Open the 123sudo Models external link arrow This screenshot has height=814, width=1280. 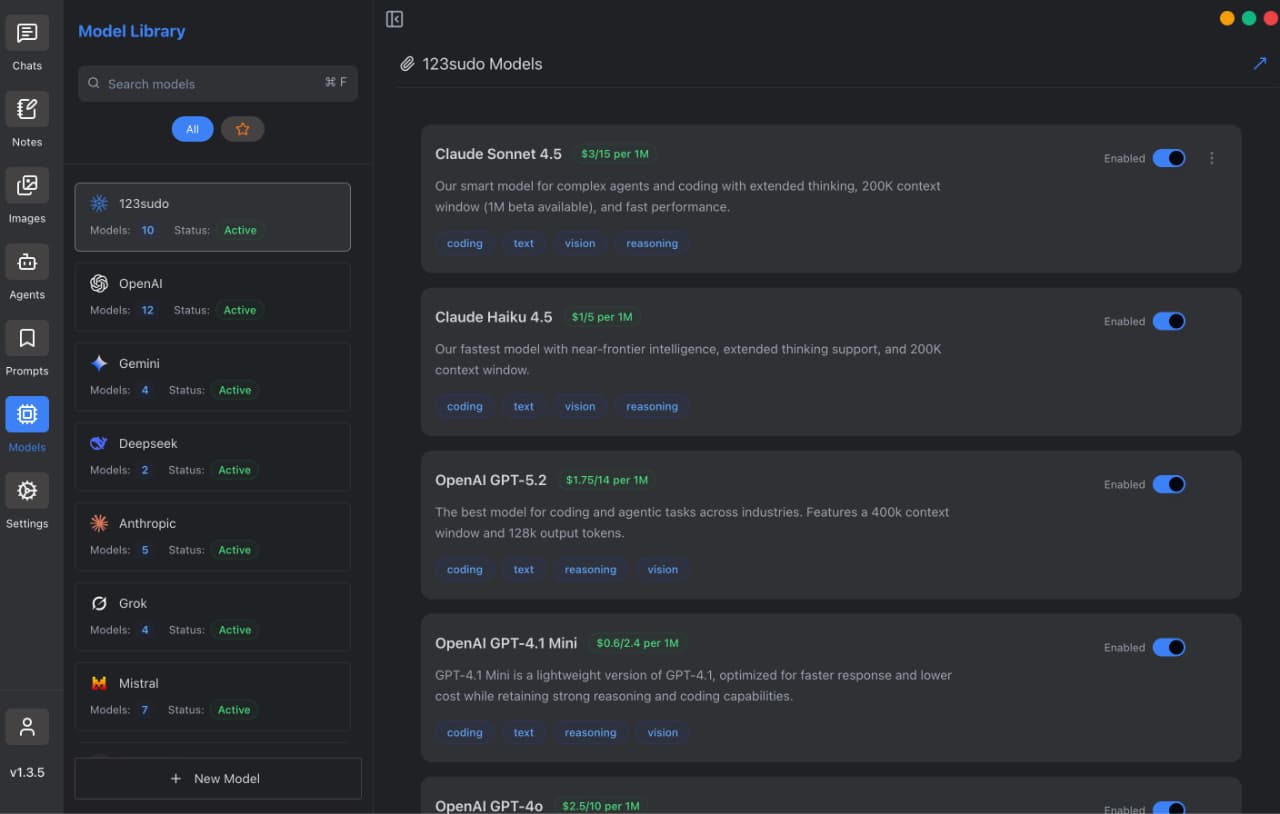(1260, 63)
